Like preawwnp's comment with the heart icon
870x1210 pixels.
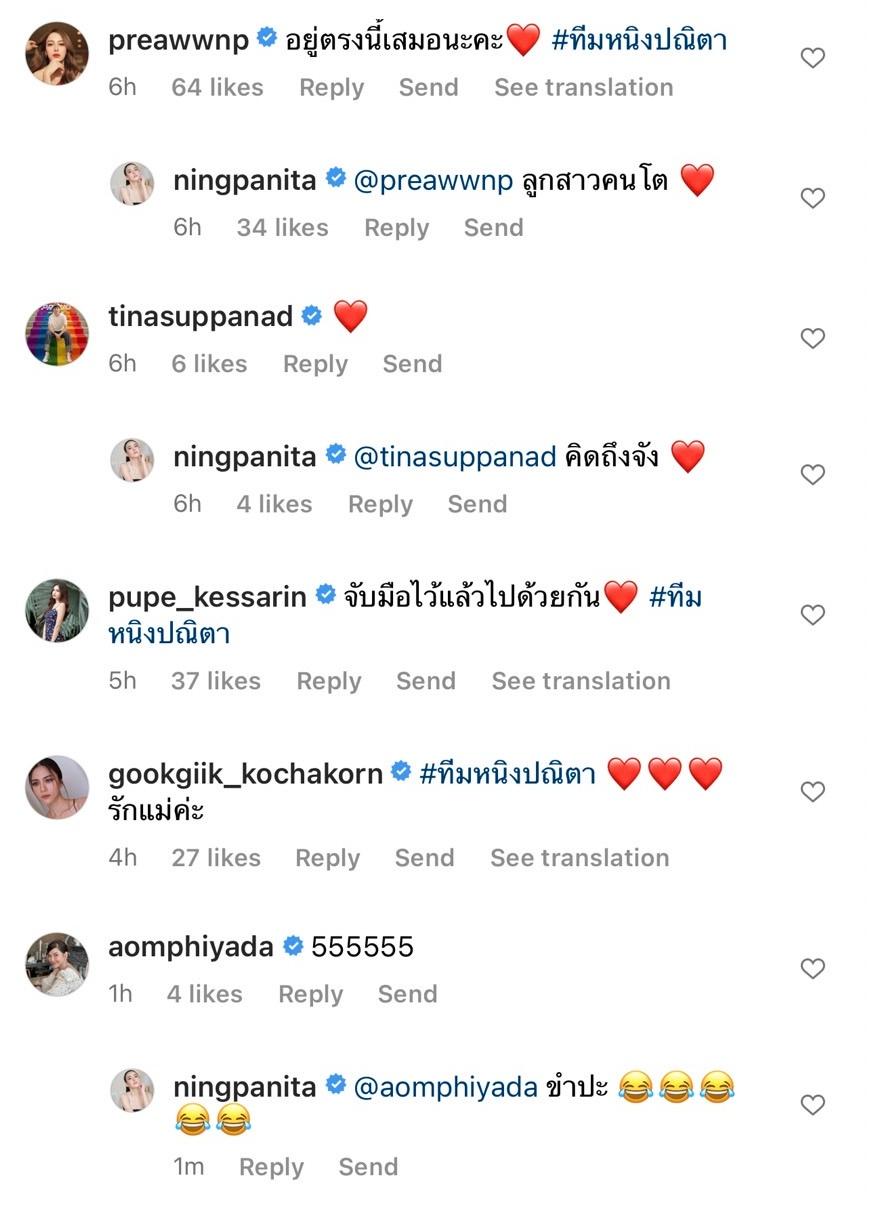pos(813,59)
